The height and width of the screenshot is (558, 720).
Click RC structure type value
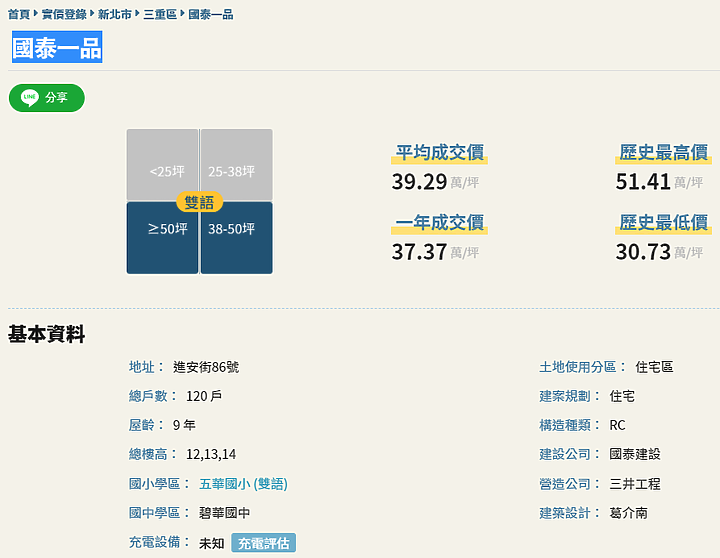tap(617, 425)
